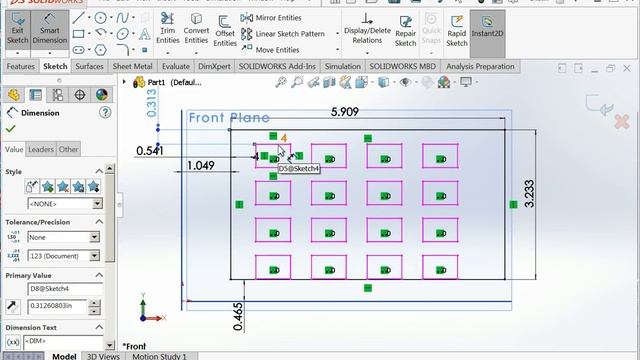Click Offset Entities button
Viewport: 640px width, 360px height.
point(225,31)
